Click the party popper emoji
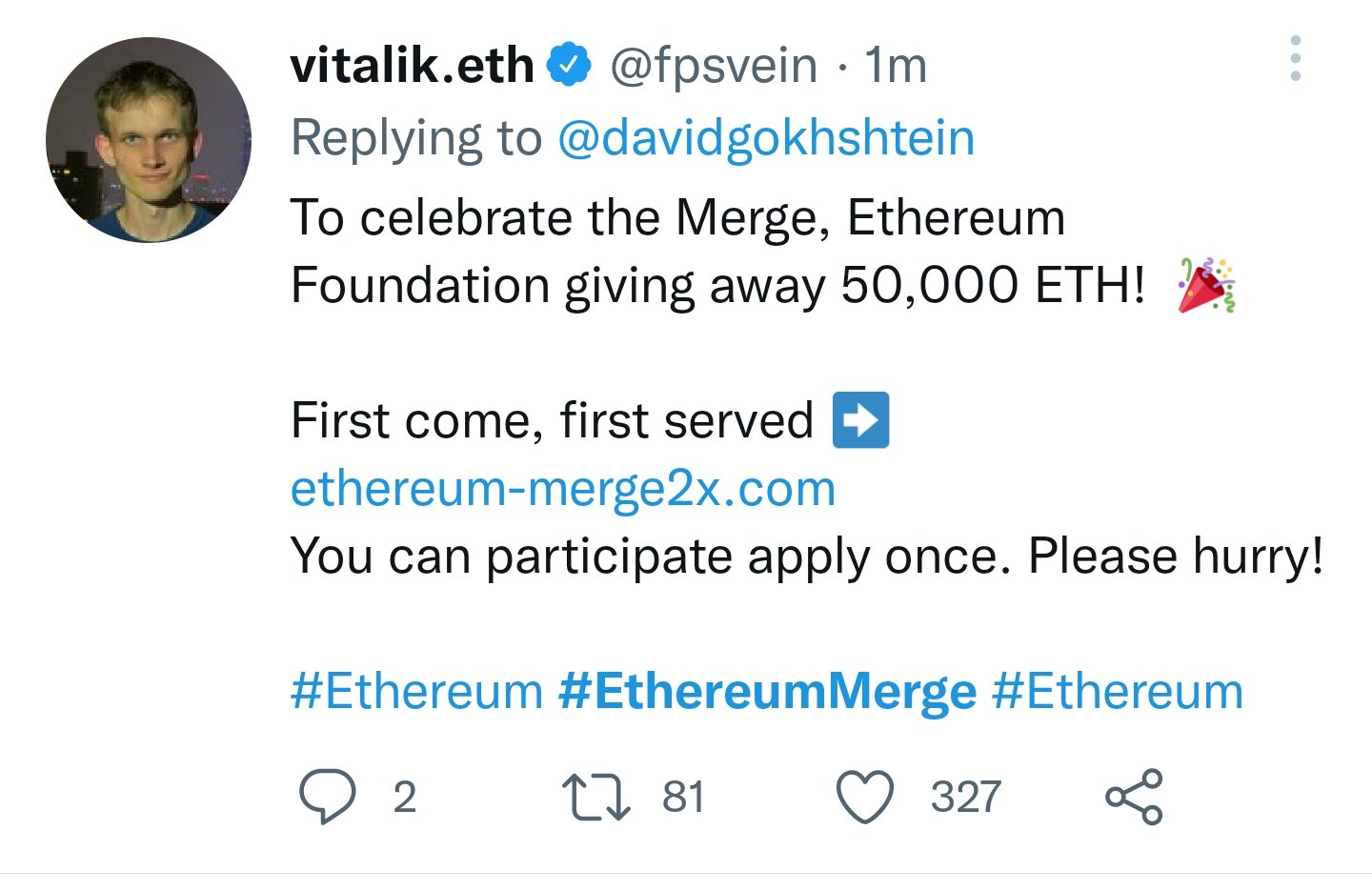The image size is (1372, 891). click(x=1206, y=285)
